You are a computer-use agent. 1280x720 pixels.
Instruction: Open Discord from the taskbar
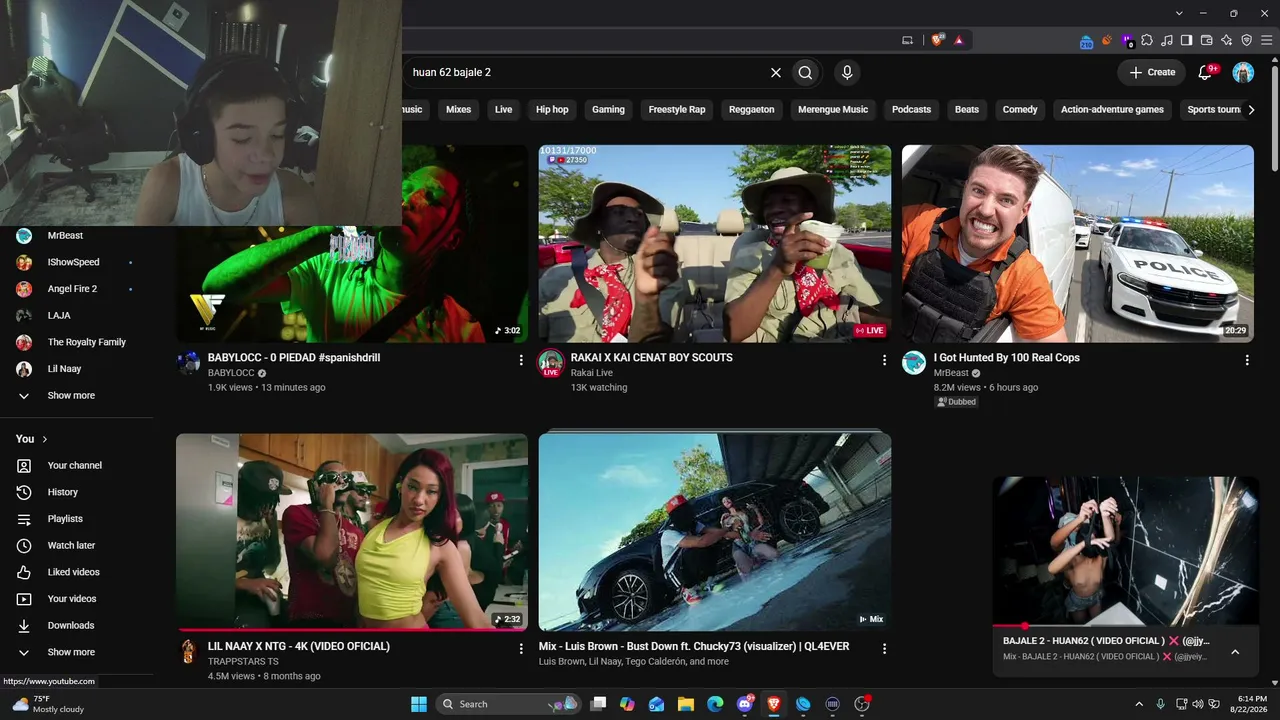[x=744, y=704]
